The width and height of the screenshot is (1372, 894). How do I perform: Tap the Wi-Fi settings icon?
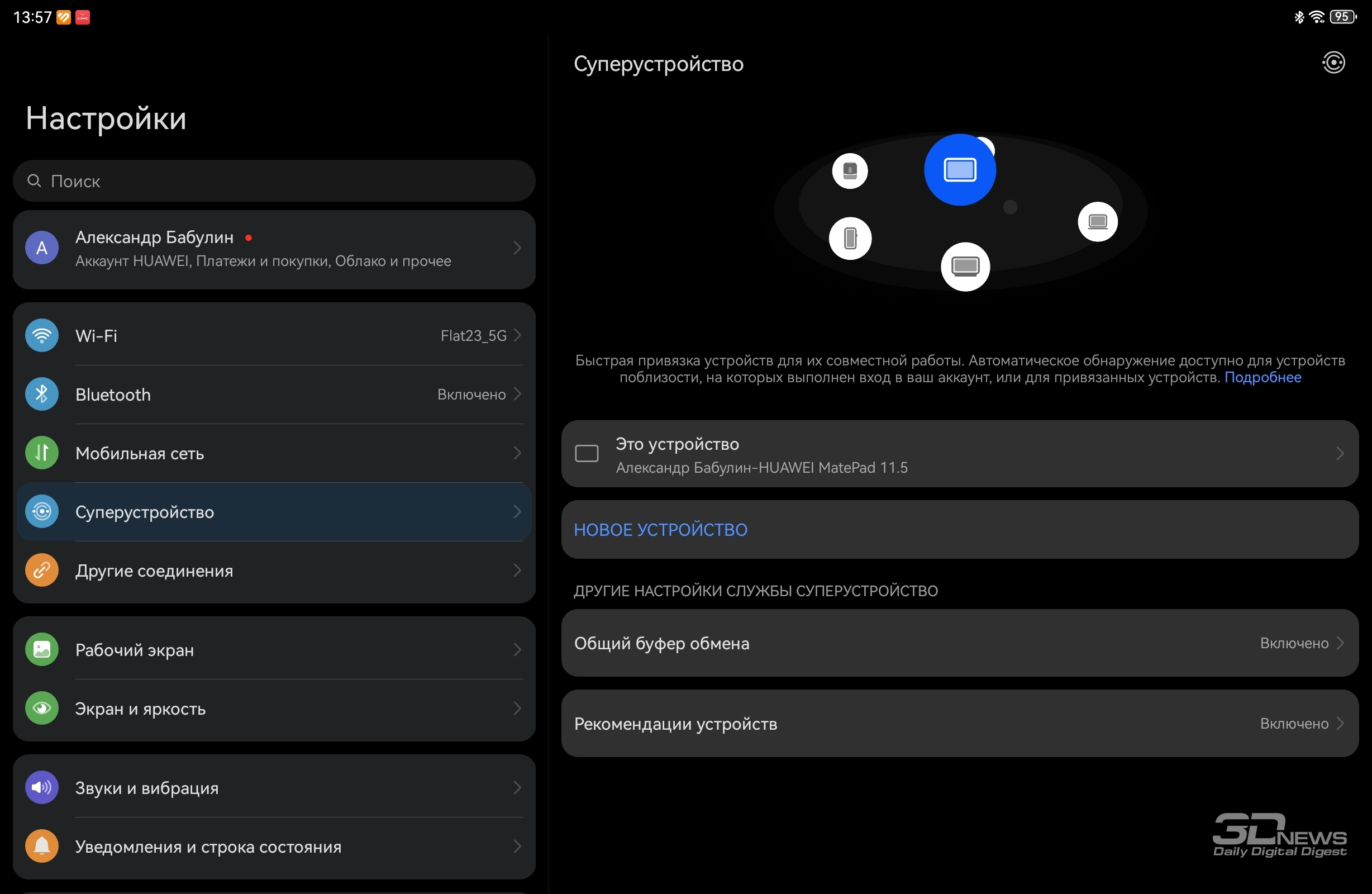41,335
